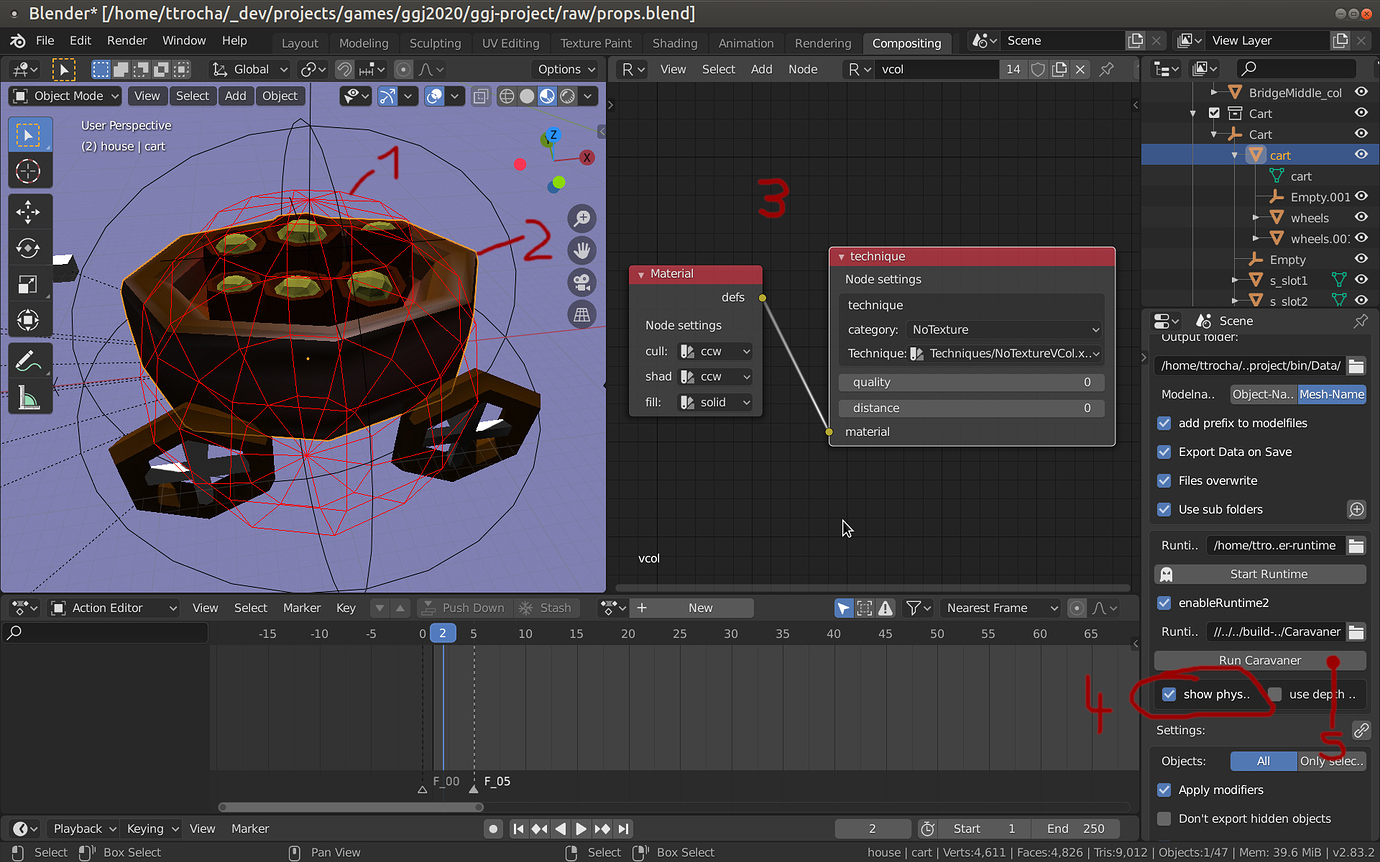Toggle X-ray display icon
Screen dimensions: 1380x862
point(481,96)
